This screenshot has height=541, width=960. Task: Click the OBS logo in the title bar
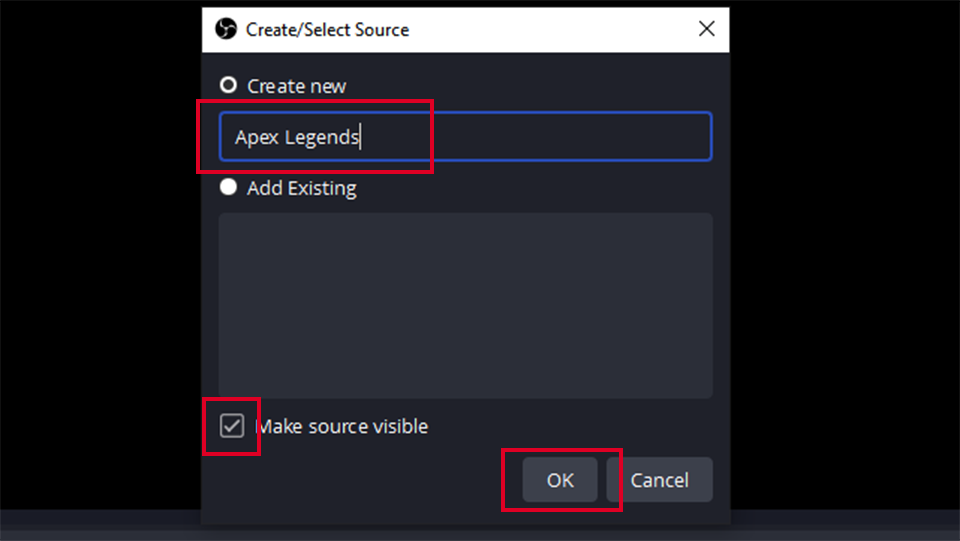[226, 29]
